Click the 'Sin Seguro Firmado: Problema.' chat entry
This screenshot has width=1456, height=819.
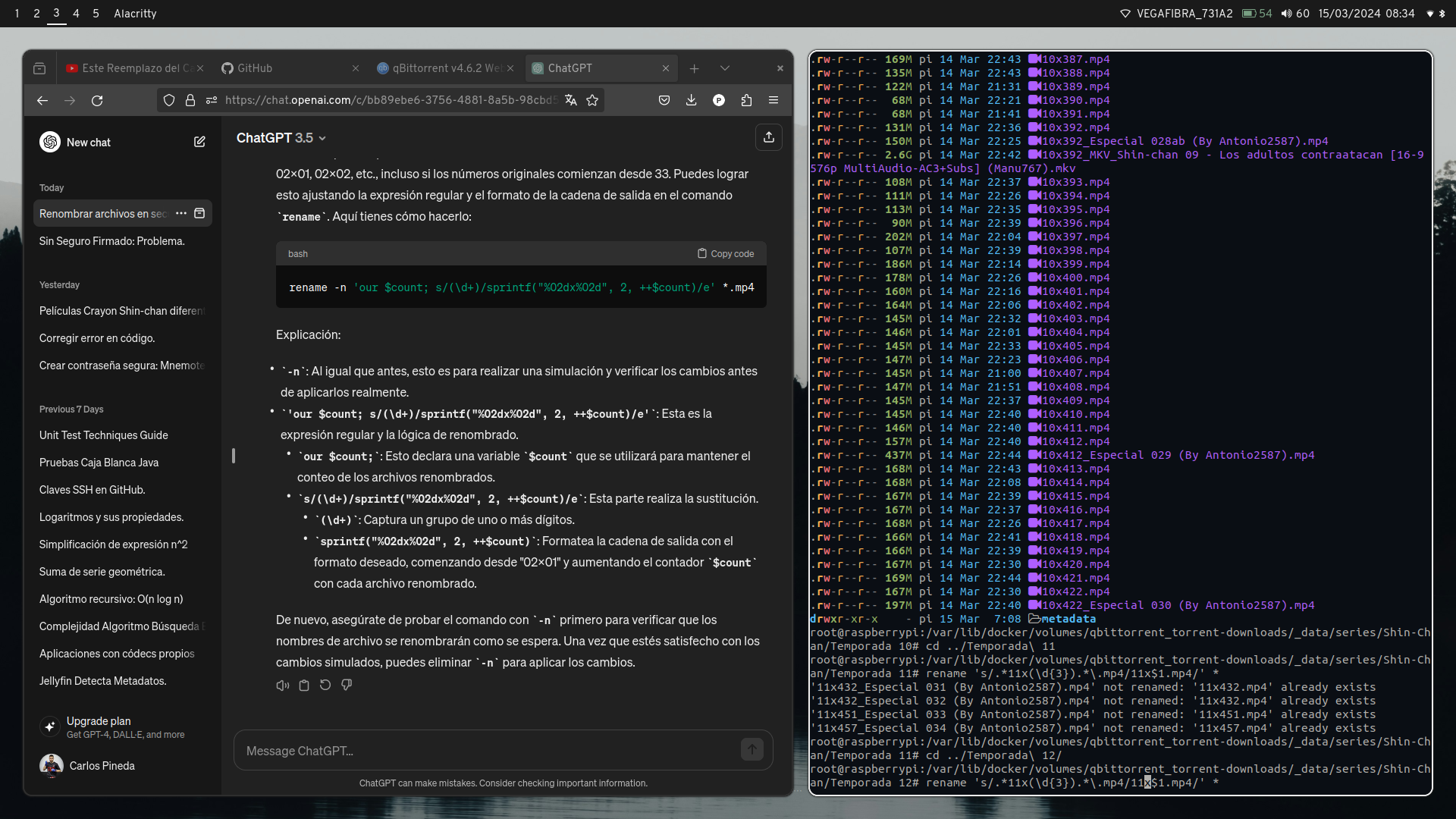tap(113, 240)
